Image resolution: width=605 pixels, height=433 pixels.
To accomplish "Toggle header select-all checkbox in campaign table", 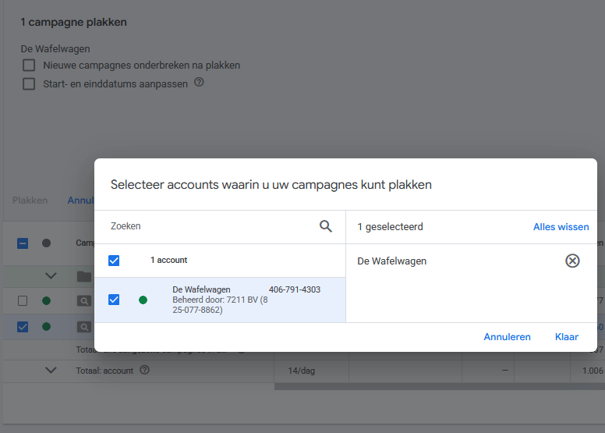I will [23, 244].
